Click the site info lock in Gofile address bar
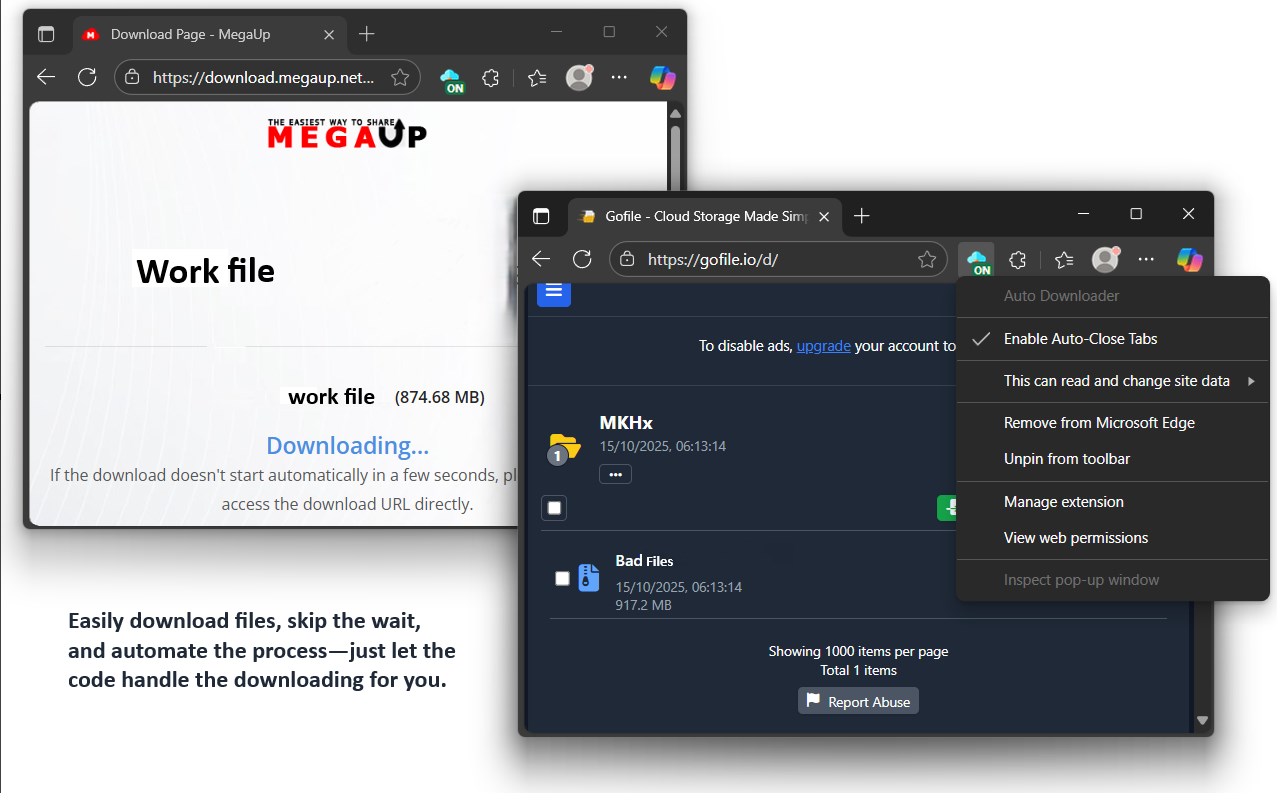1280x800 pixels. click(627, 259)
